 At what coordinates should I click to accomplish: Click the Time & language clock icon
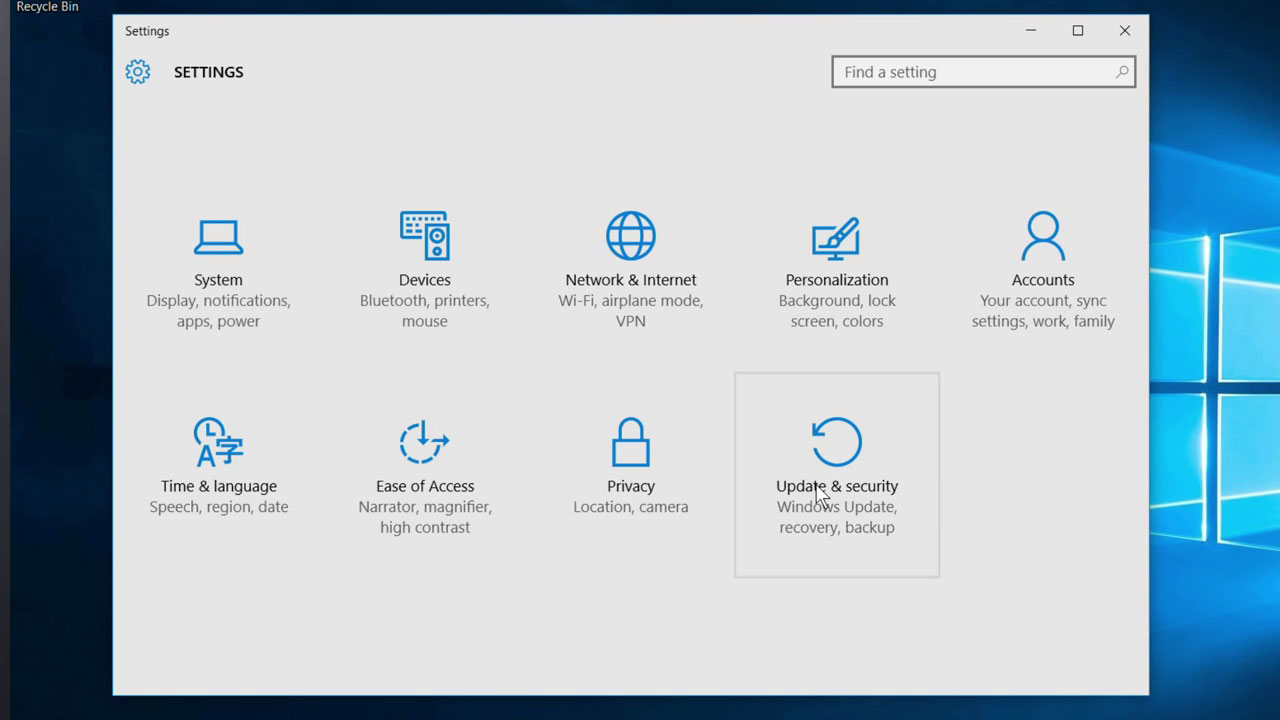pyautogui.click(x=218, y=442)
